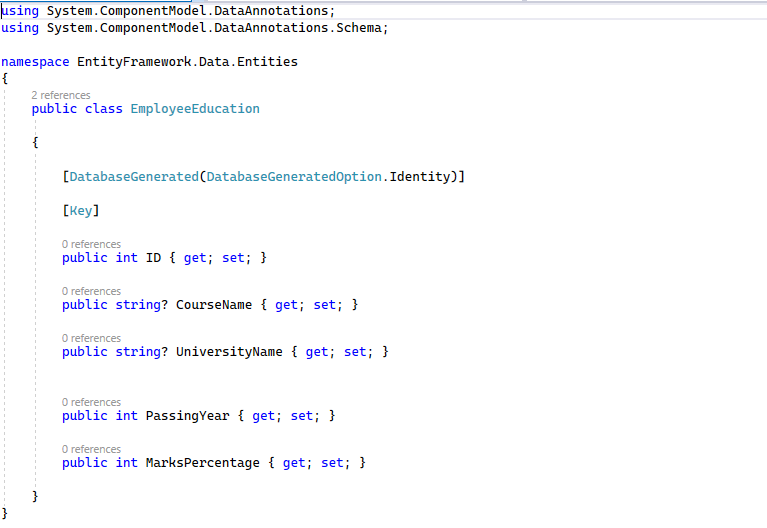Click the ID property name
Viewport: 767px width, 528px height.
point(153,258)
